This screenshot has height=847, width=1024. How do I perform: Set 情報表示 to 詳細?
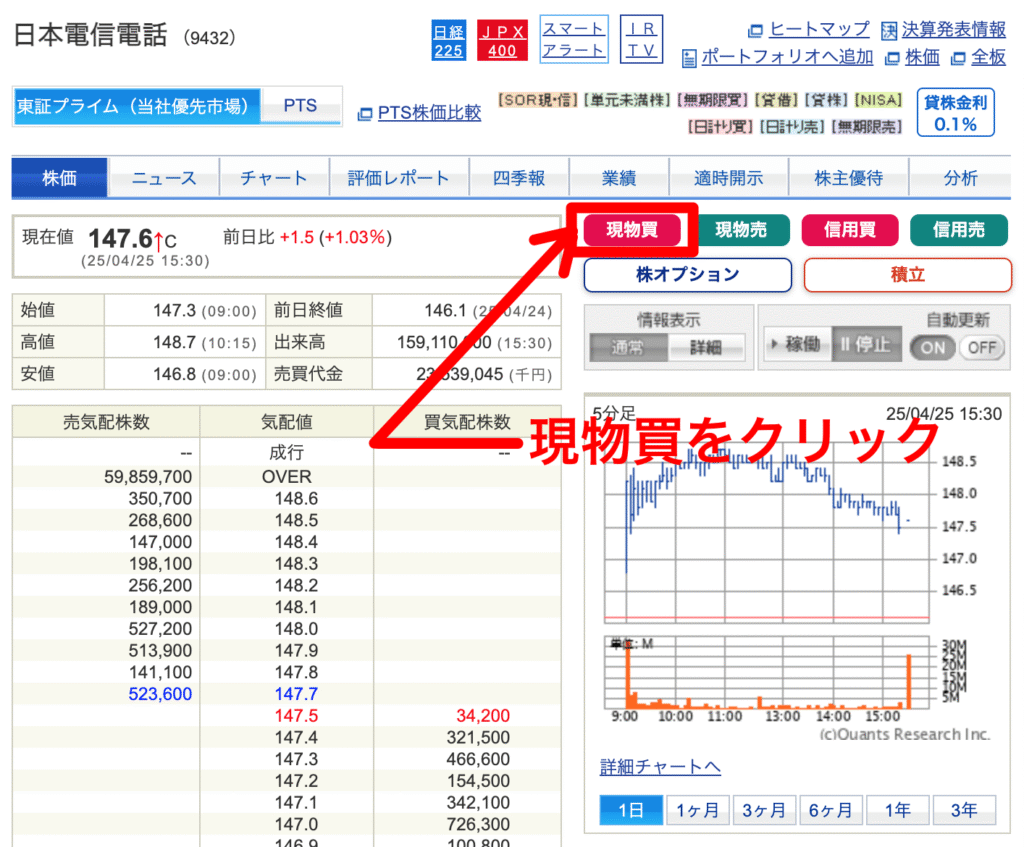coord(706,347)
